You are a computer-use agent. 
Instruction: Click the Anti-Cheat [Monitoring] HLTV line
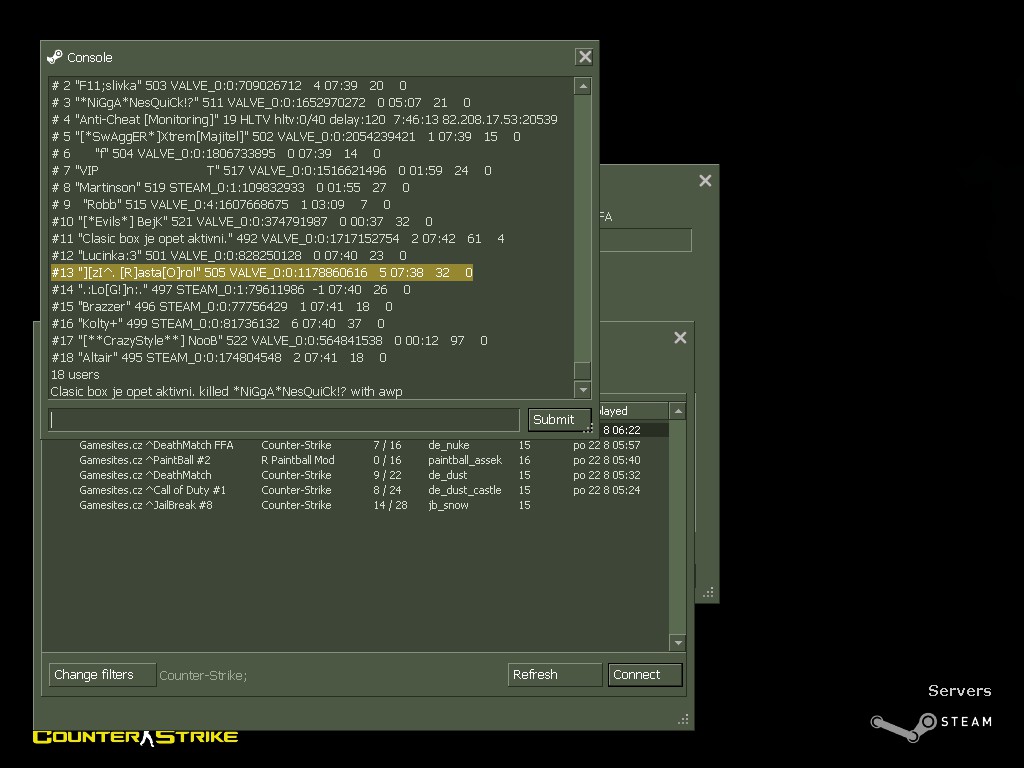[304, 120]
